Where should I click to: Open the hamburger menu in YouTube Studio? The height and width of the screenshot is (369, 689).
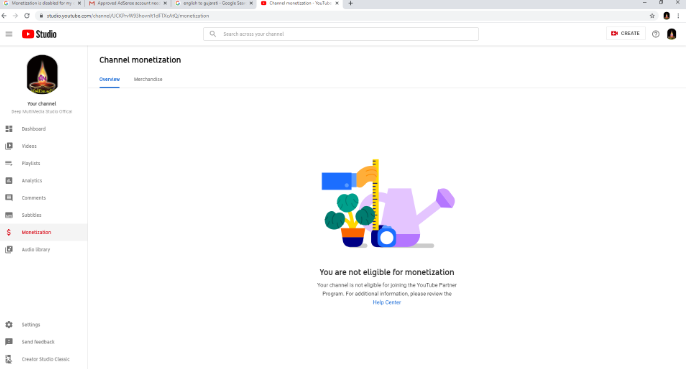pos(9,34)
